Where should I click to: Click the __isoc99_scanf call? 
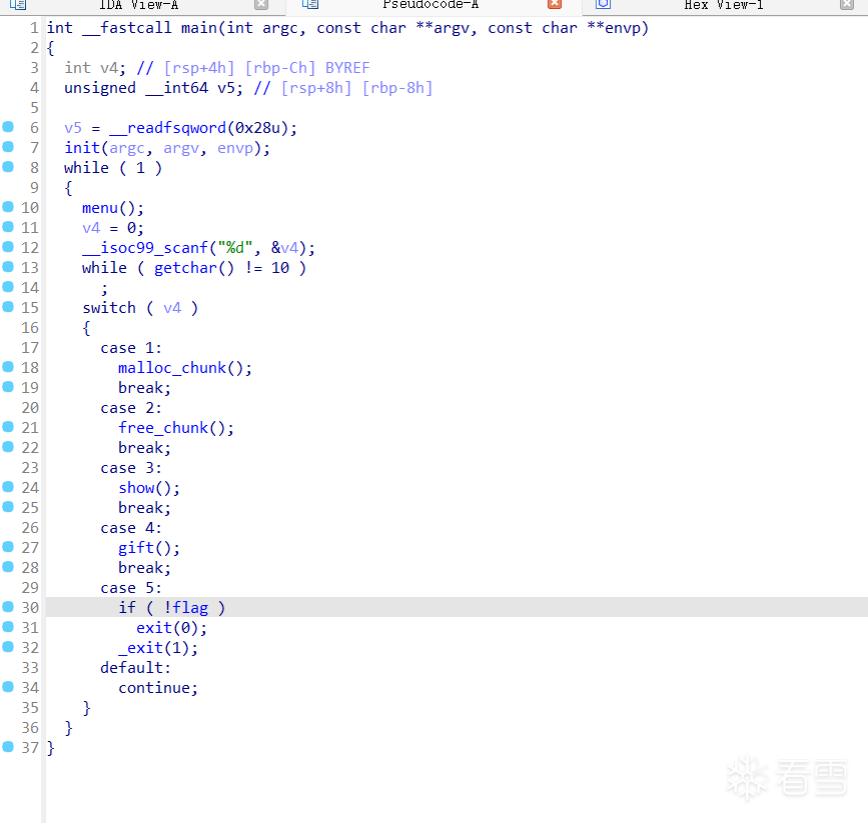pyautogui.click(x=145, y=248)
